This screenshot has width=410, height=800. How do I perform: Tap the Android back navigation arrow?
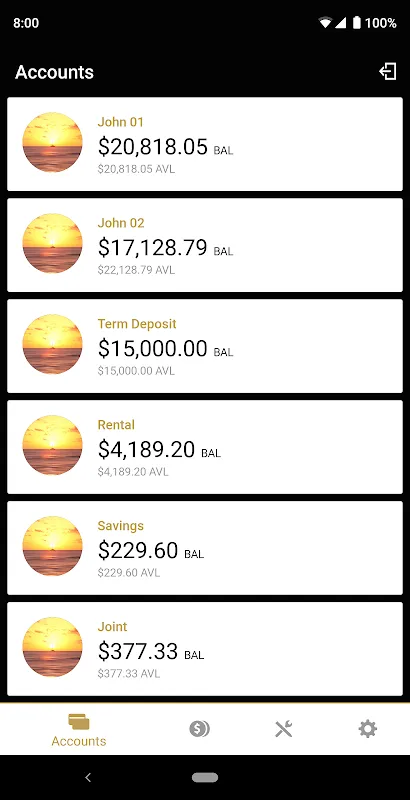click(x=88, y=777)
